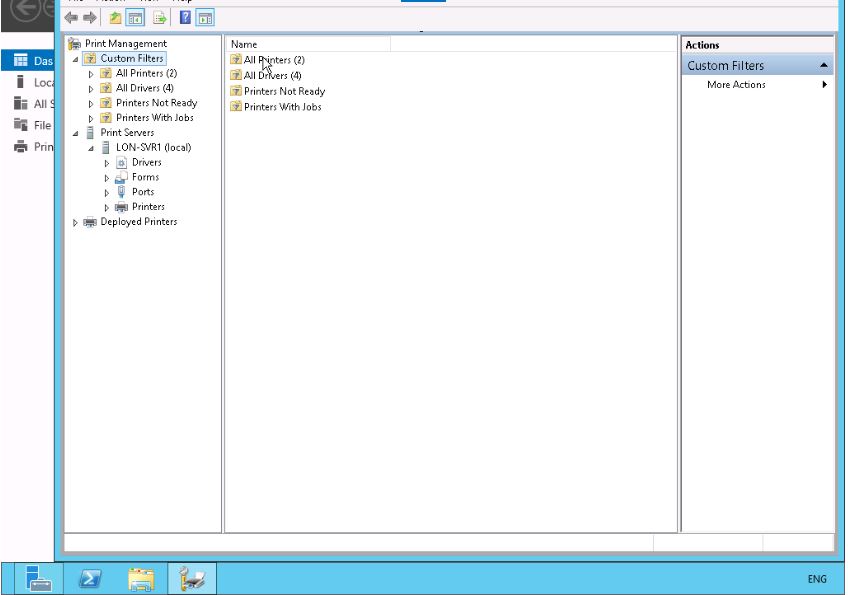Open Help via blue question mark icon

click(x=185, y=18)
